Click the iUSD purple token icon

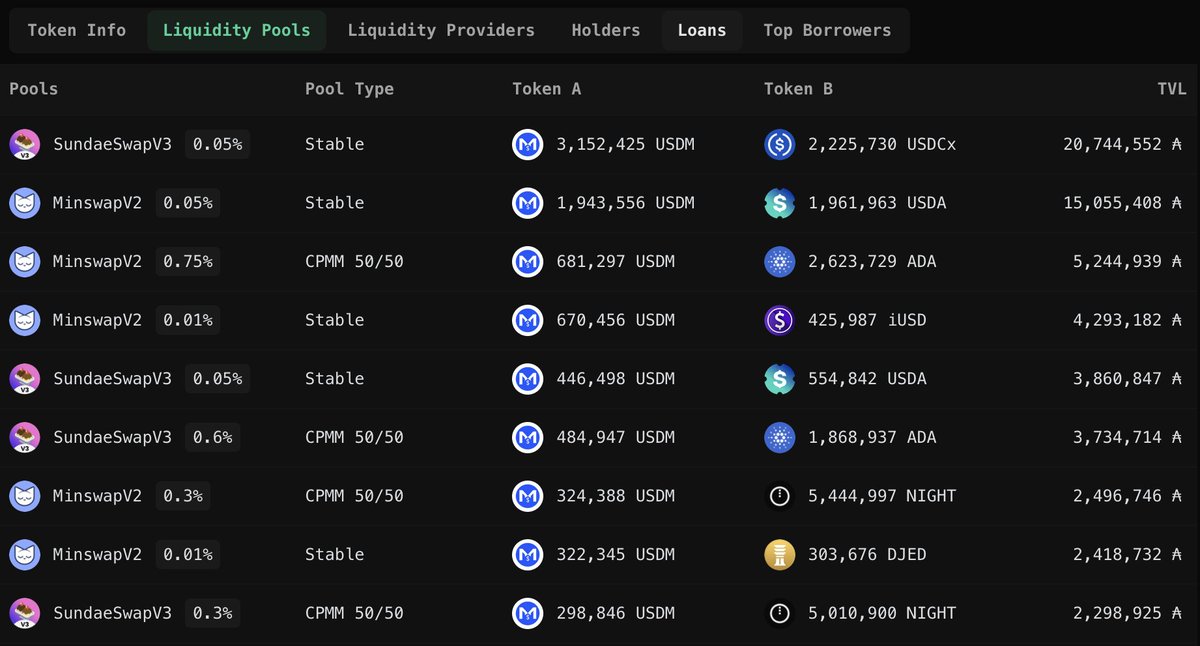coord(779,320)
